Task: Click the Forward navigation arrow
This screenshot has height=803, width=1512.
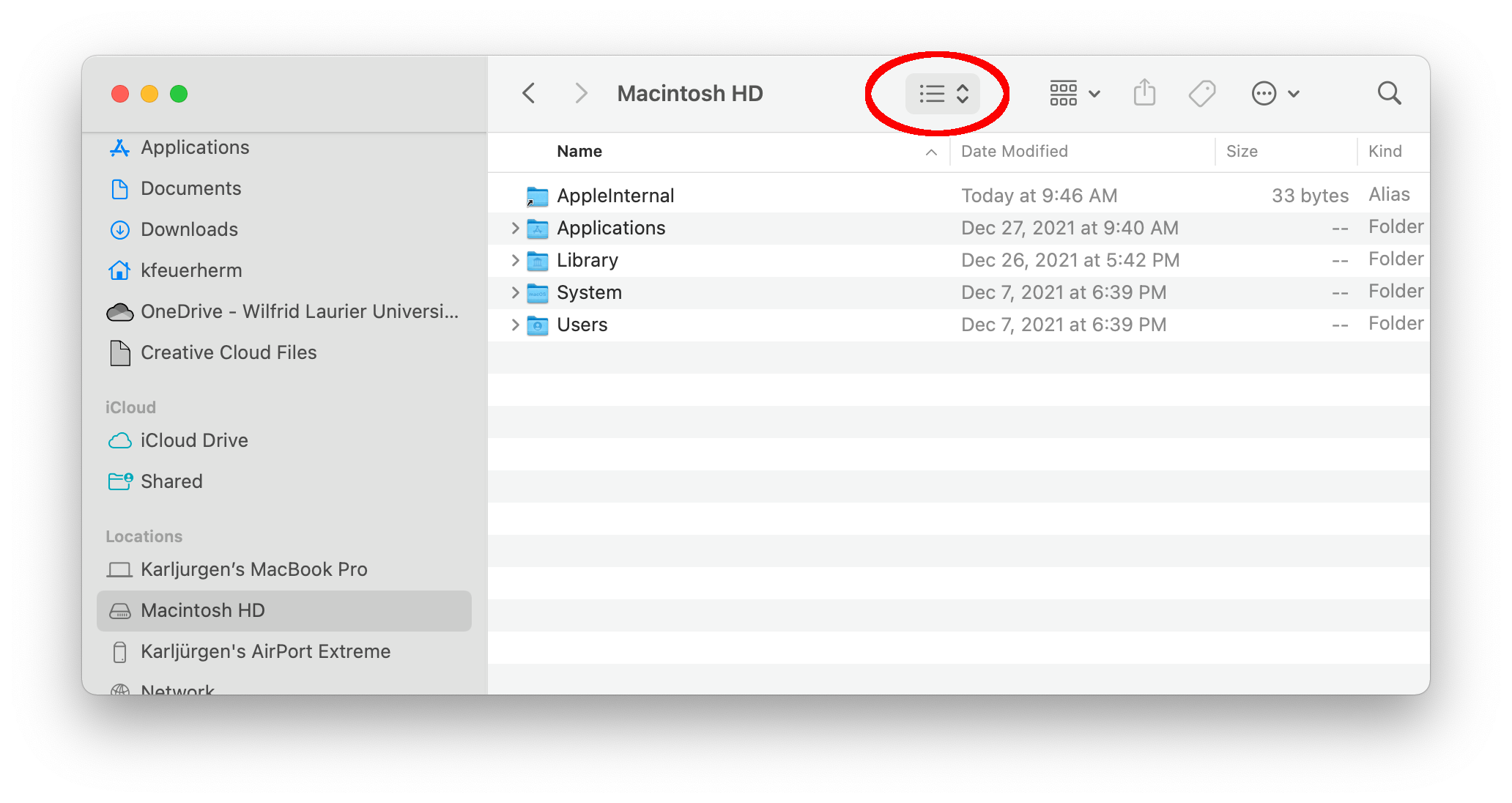Action: point(580,93)
